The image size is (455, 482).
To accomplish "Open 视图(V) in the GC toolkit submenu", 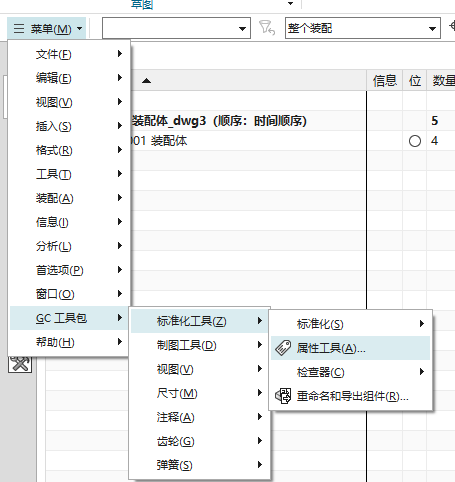I will click(x=199, y=369).
